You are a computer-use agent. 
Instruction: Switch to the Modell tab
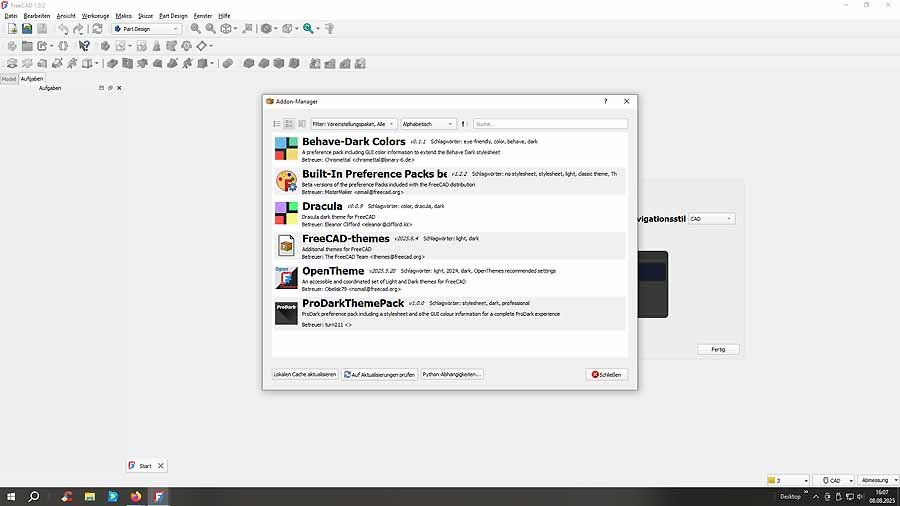pos(8,78)
